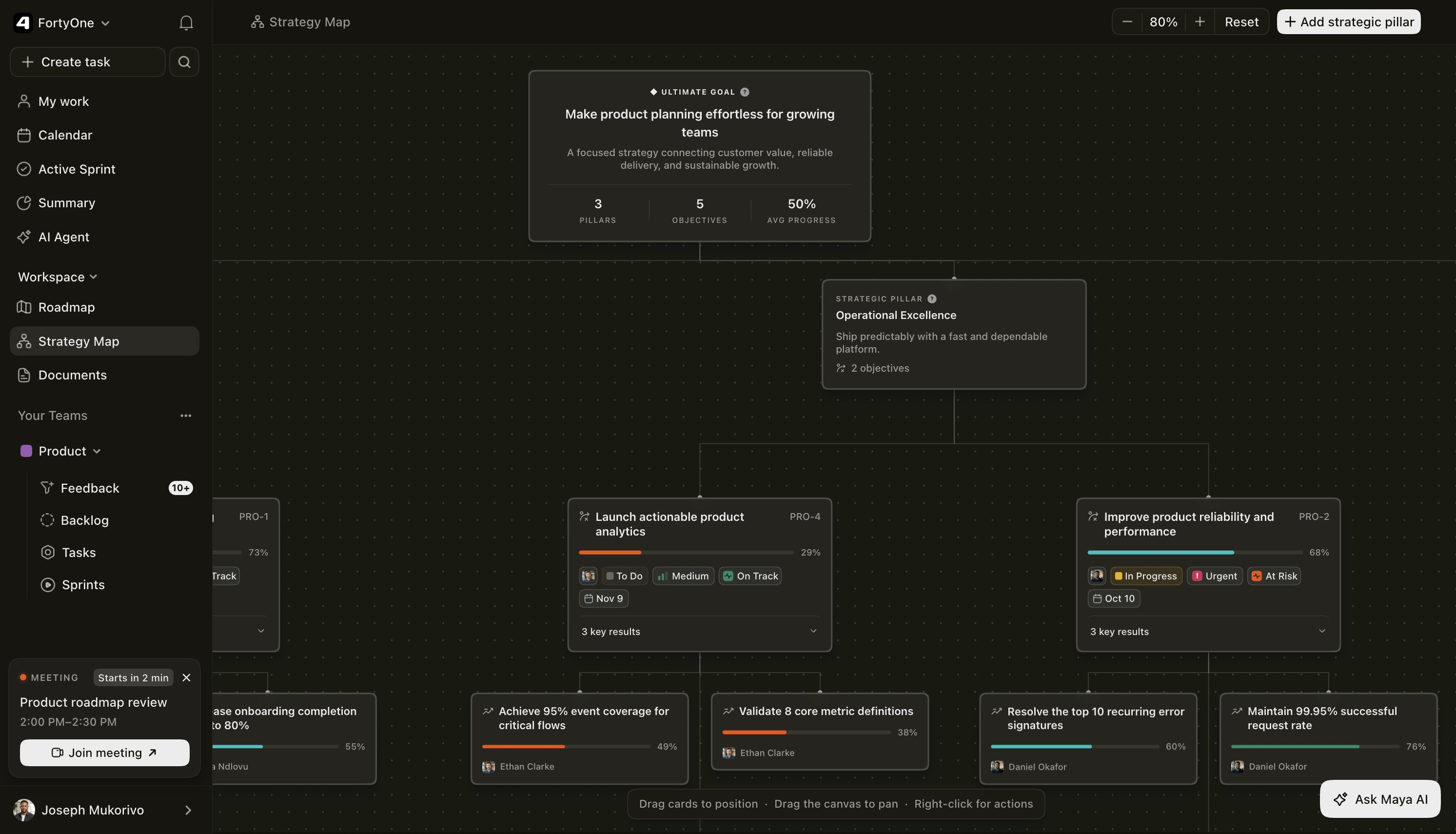Click Create task button

coord(88,62)
